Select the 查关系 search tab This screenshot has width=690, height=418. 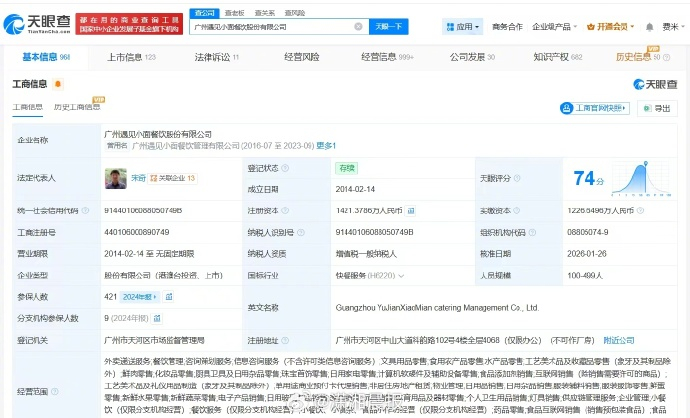[x=264, y=13]
